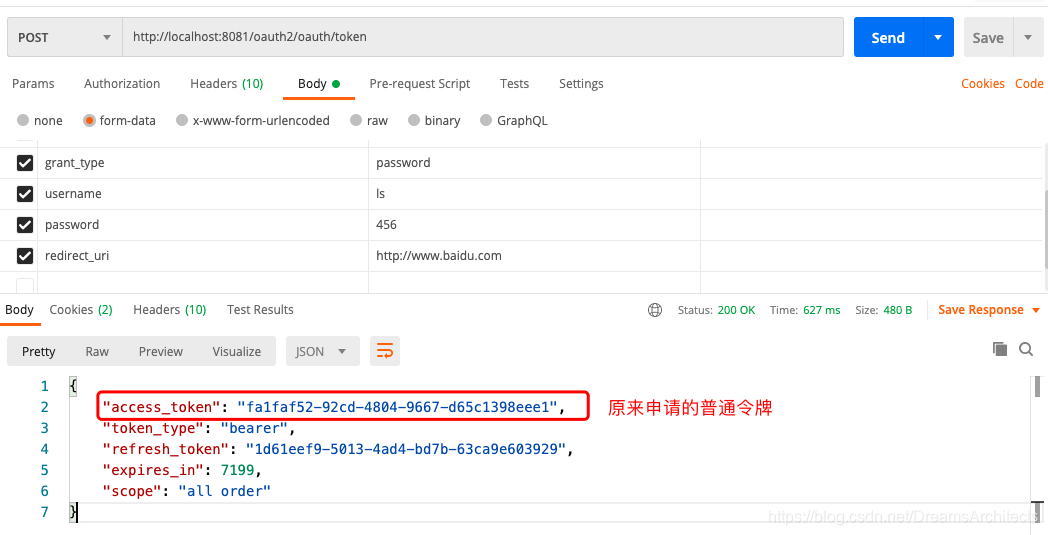The height and width of the screenshot is (535, 1048).
Task: Open the Pre-request Script tab
Action: [x=420, y=84]
